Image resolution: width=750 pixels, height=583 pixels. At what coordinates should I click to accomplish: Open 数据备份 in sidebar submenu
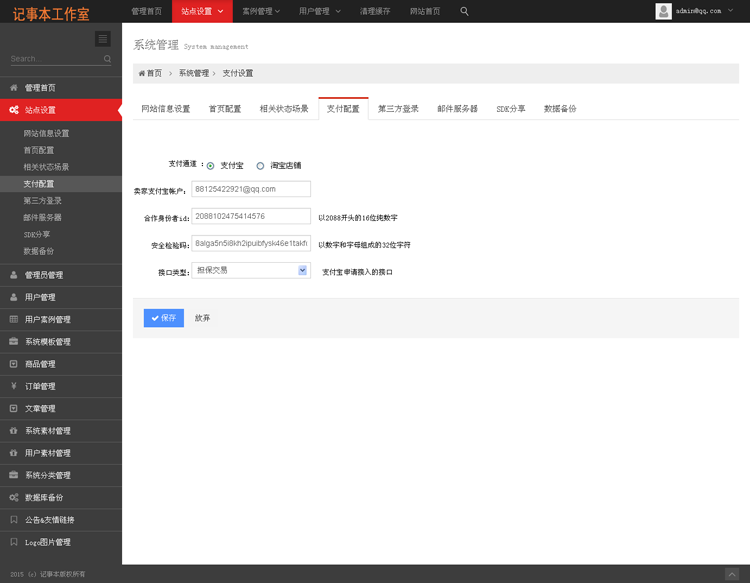[x=39, y=251]
